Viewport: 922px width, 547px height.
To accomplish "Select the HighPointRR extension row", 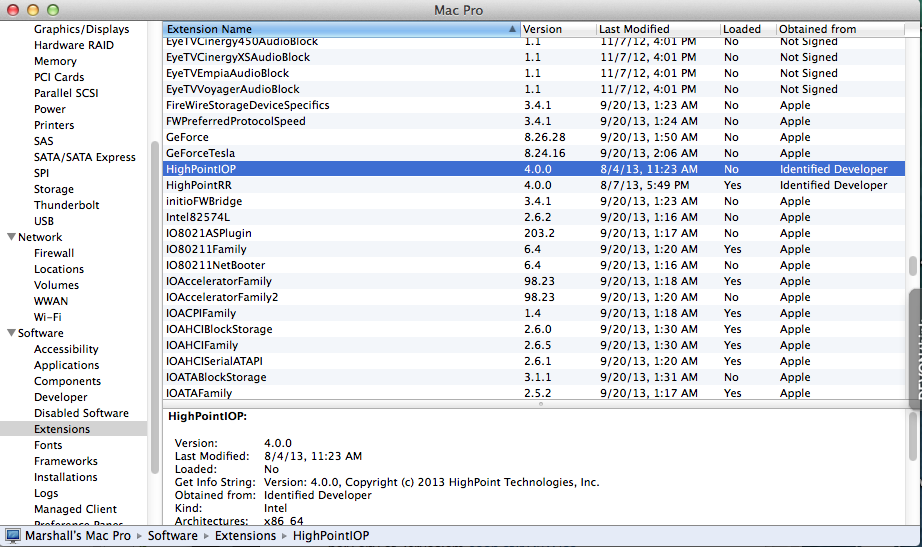I will tap(534, 185).
